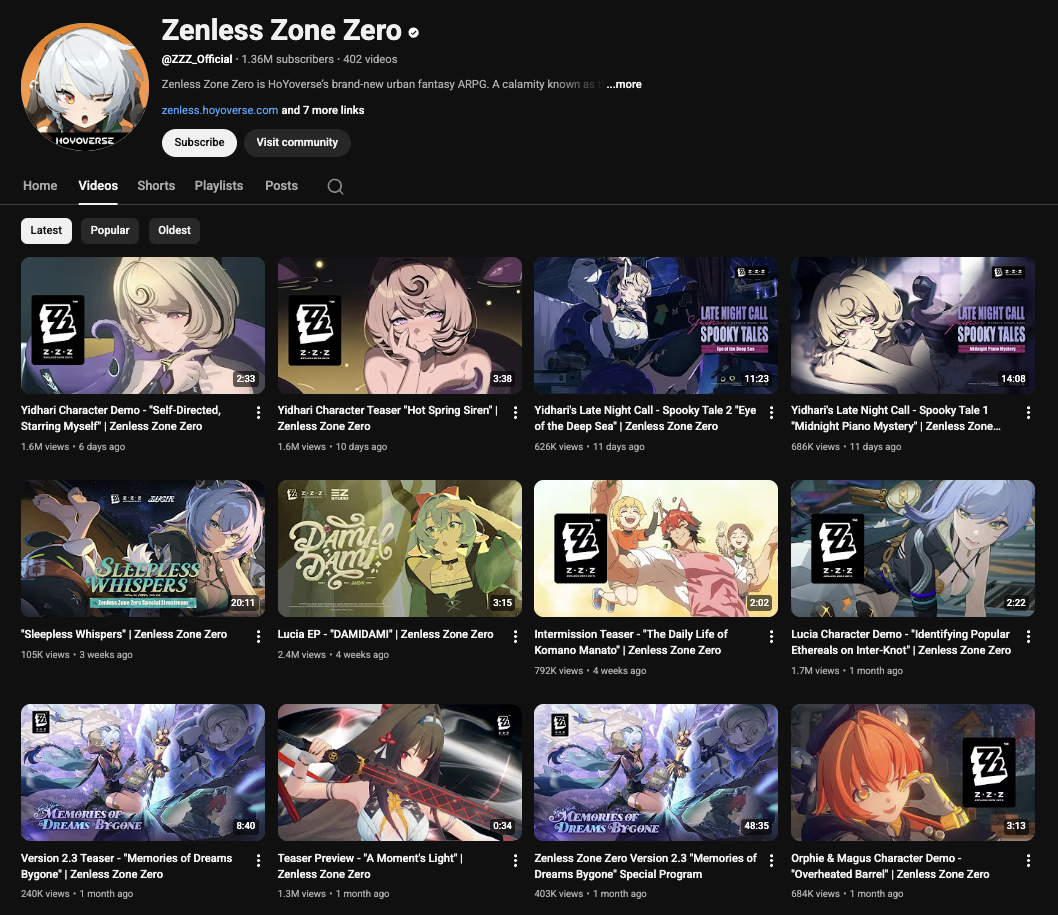The height and width of the screenshot is (915, 1058).
Task: Open Version 2.3 Special Program title
Action: 646,866
